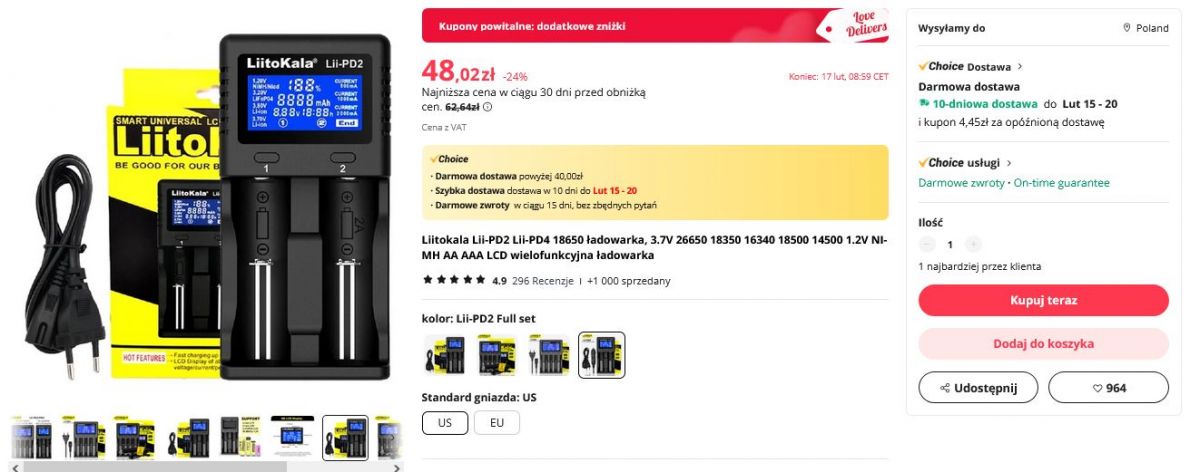Decrease quantity with the minus button

click(x=927, y=244)
